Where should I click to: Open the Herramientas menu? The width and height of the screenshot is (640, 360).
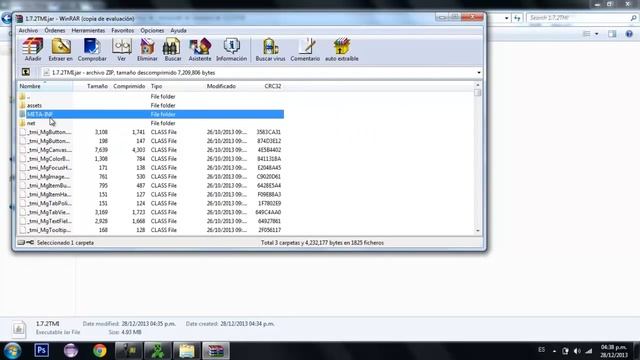(88, 31)
